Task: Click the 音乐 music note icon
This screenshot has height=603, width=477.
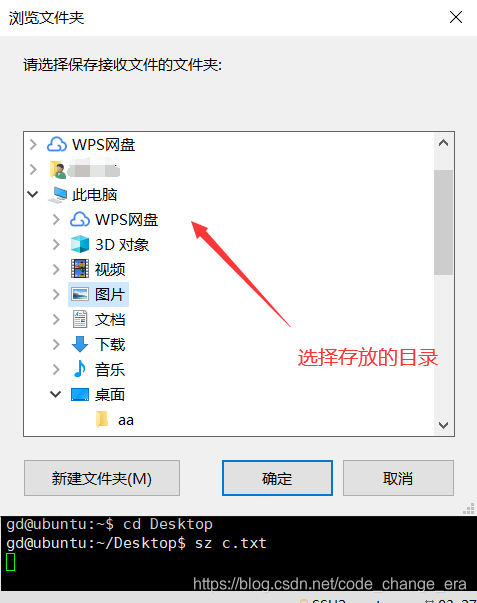Action: coord(80,369)
